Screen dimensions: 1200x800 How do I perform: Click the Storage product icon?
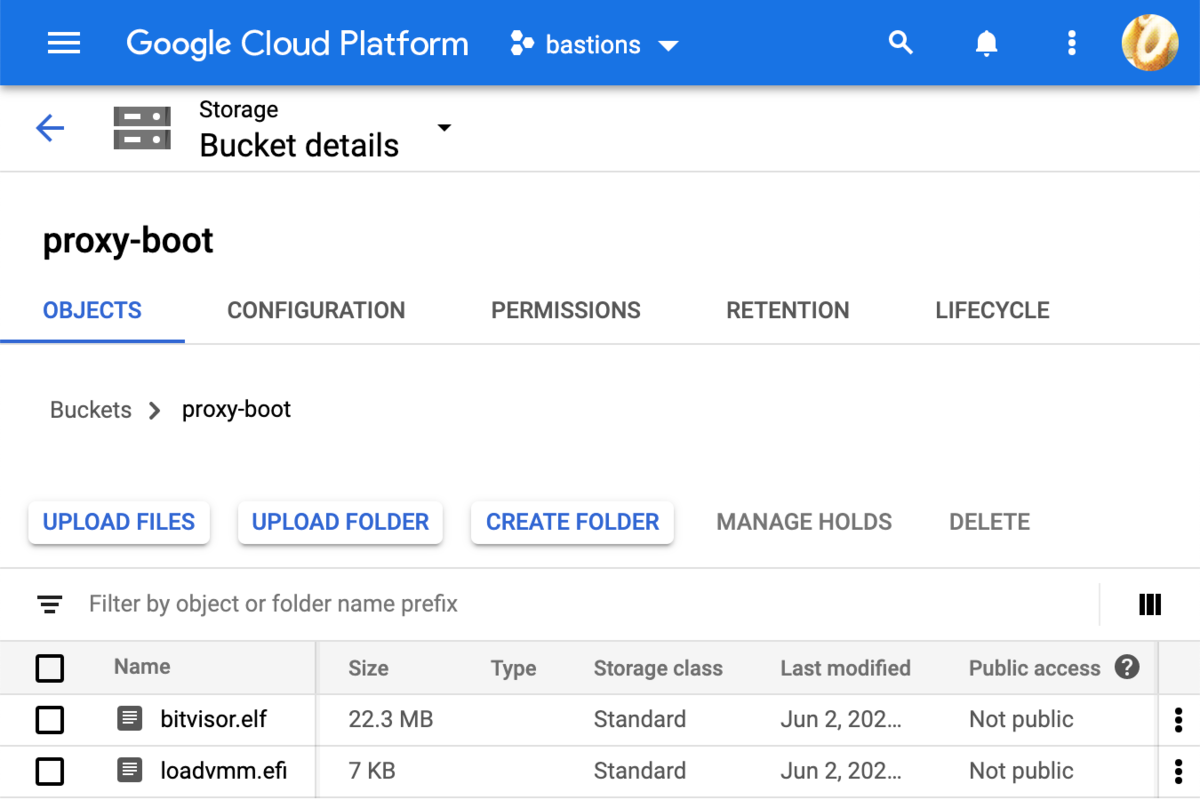(142, 128)
